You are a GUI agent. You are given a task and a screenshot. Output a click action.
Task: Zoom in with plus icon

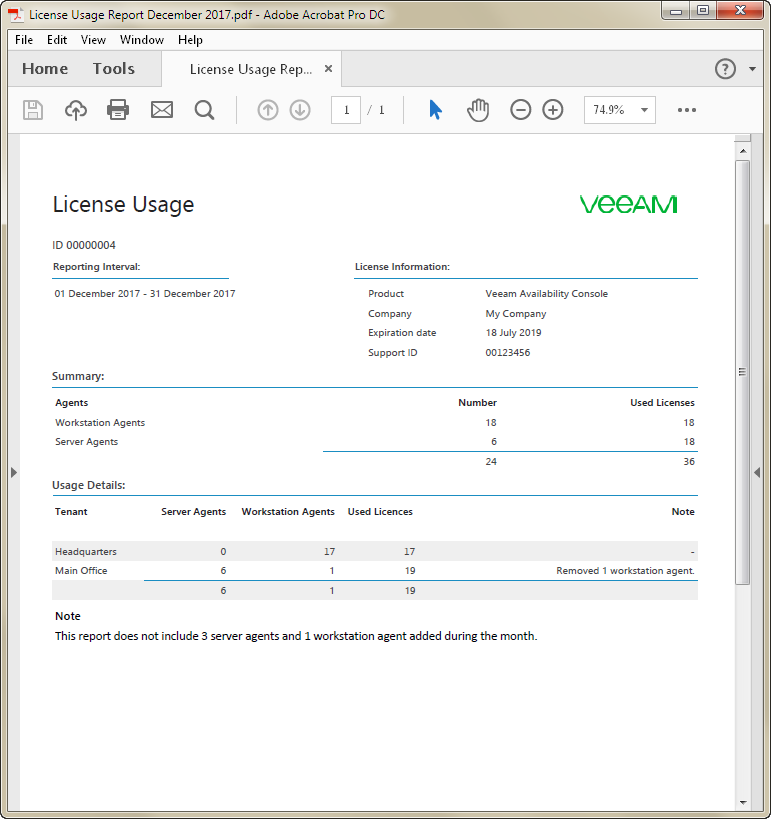point(553,110)
